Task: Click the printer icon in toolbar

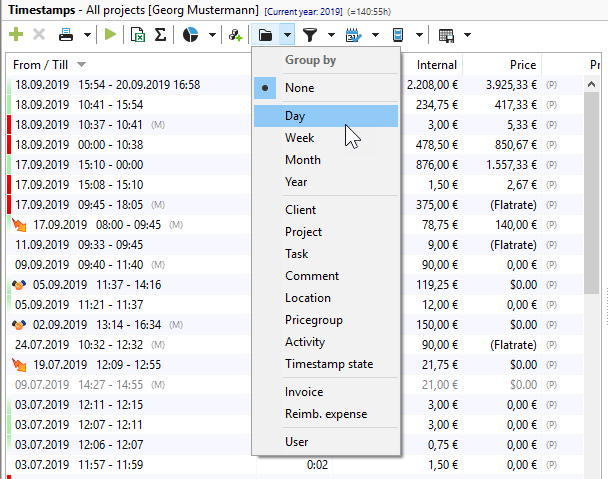Action: [x=65, y=35]
